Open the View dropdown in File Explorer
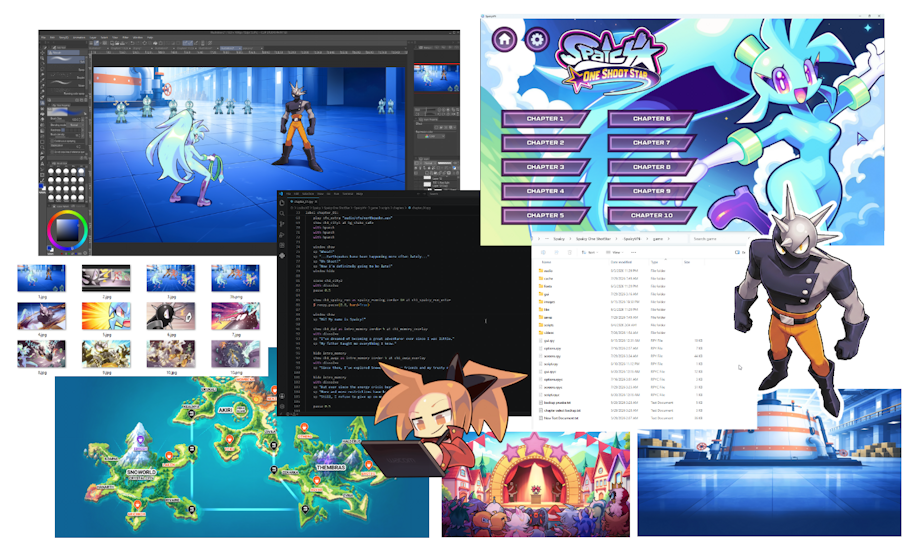The width and height of the screenshot is (920, 559). click(x=614, y=252)
